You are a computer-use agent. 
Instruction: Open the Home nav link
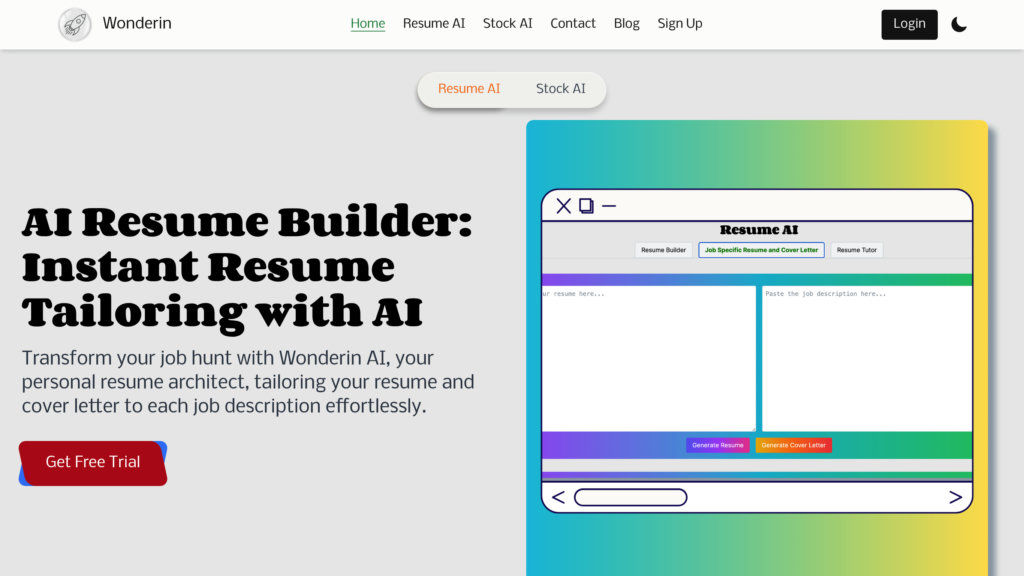(x=368, y=24)
